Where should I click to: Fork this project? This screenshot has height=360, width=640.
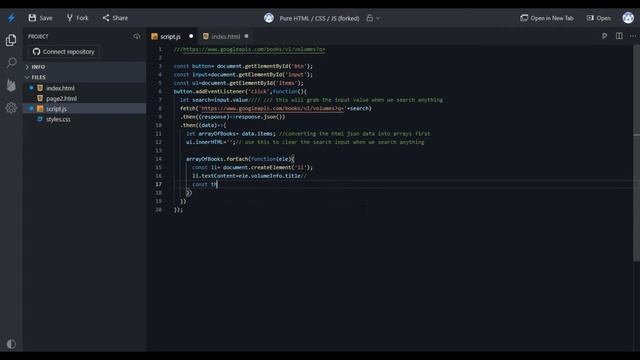click(x=77, y=18)
